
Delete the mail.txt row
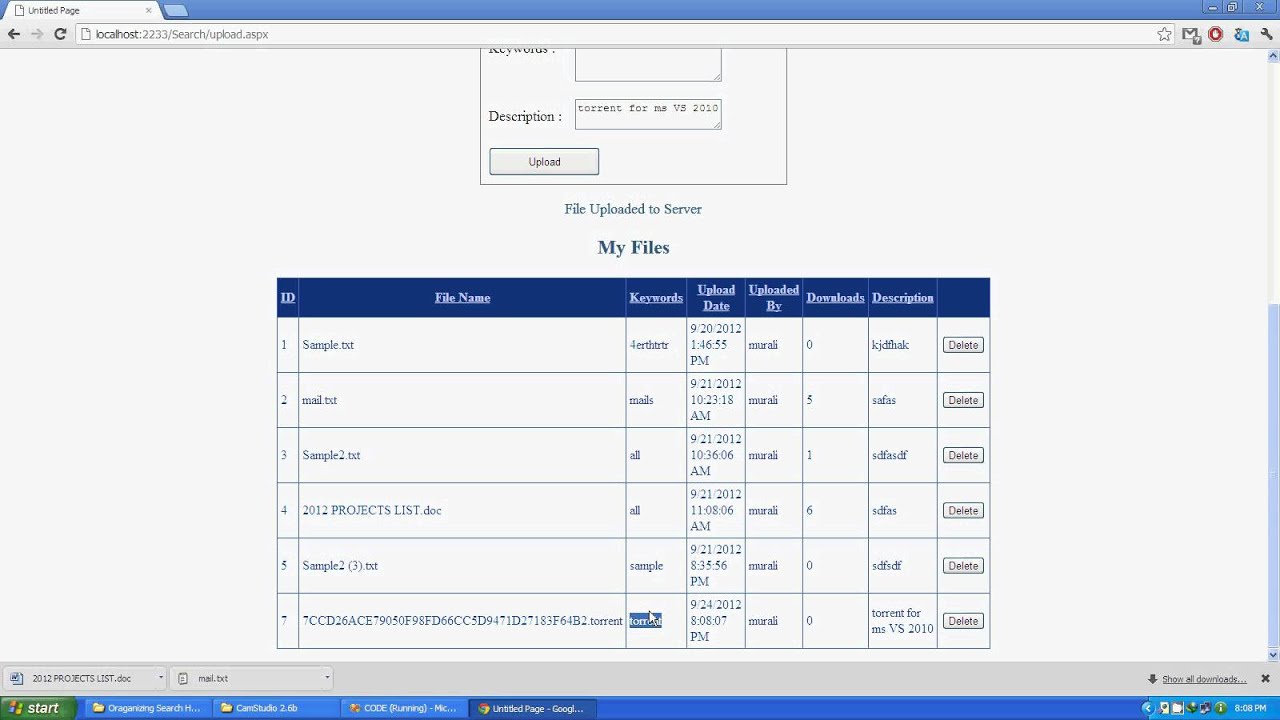[x=963, y=400]
